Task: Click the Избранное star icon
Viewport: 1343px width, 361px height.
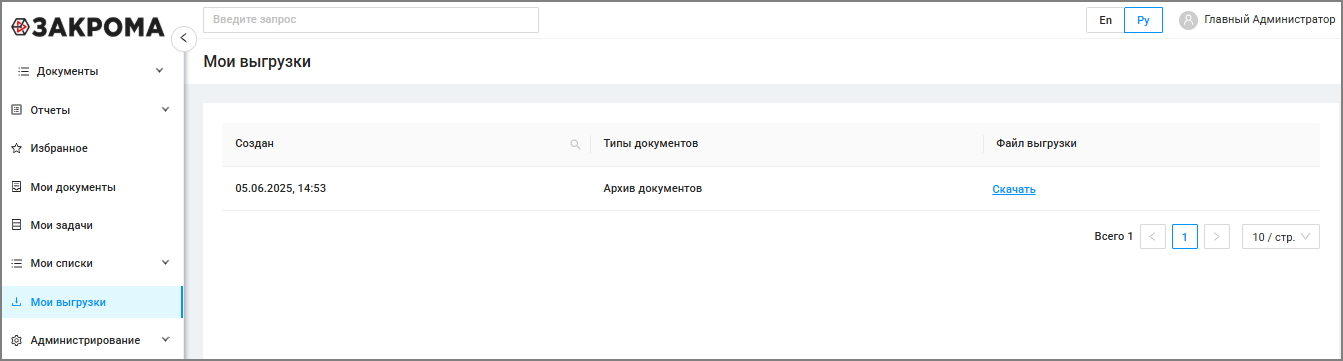Action: point(16,148)
